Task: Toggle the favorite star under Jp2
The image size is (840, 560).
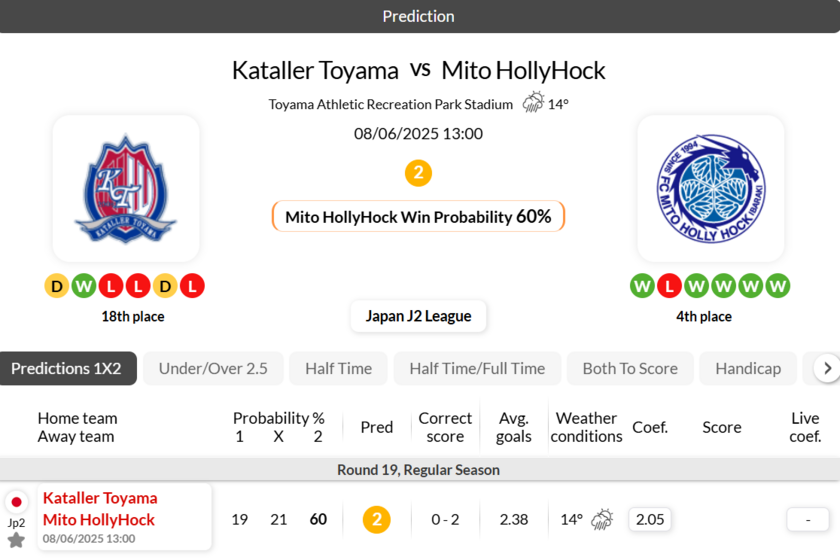Action: click(x=16, y=540)
